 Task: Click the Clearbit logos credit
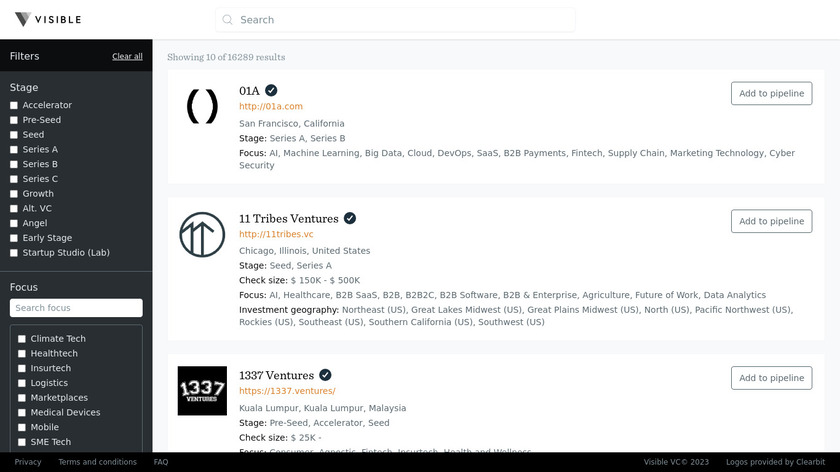[x=775, y=462]
